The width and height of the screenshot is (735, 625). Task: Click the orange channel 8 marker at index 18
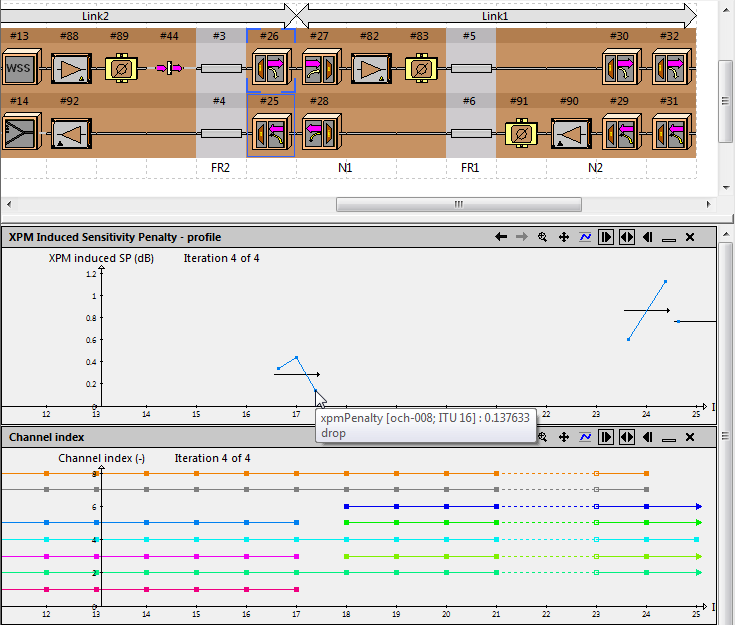(x=346, y=474)
